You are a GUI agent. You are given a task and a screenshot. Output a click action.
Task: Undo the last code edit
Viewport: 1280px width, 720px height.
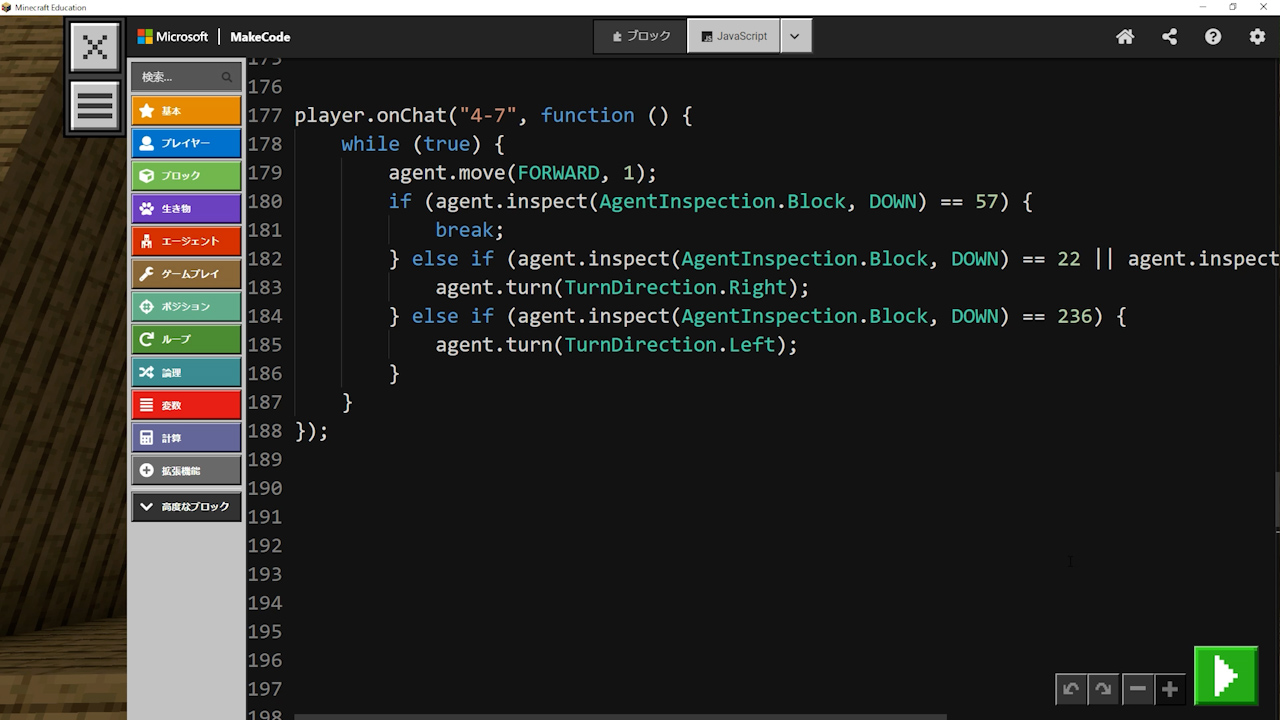[1071, 689]
